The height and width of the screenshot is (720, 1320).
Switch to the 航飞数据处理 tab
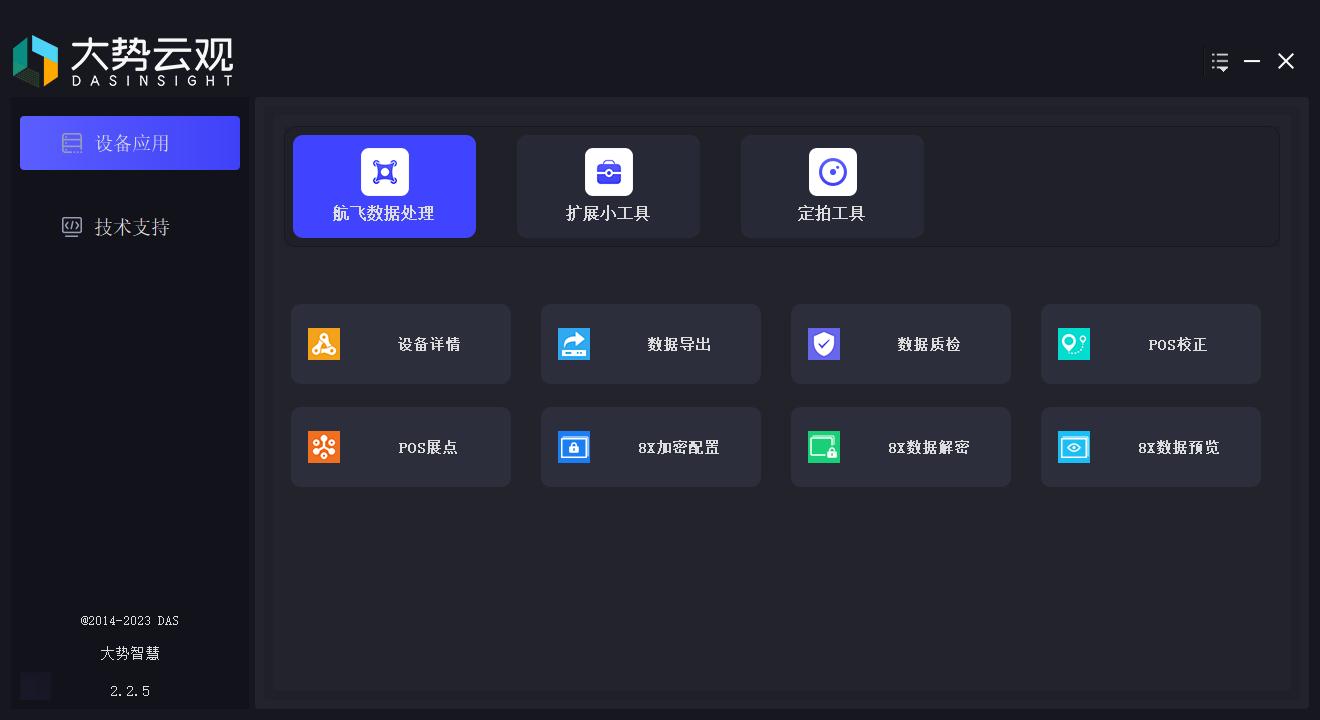coord(384,186)
